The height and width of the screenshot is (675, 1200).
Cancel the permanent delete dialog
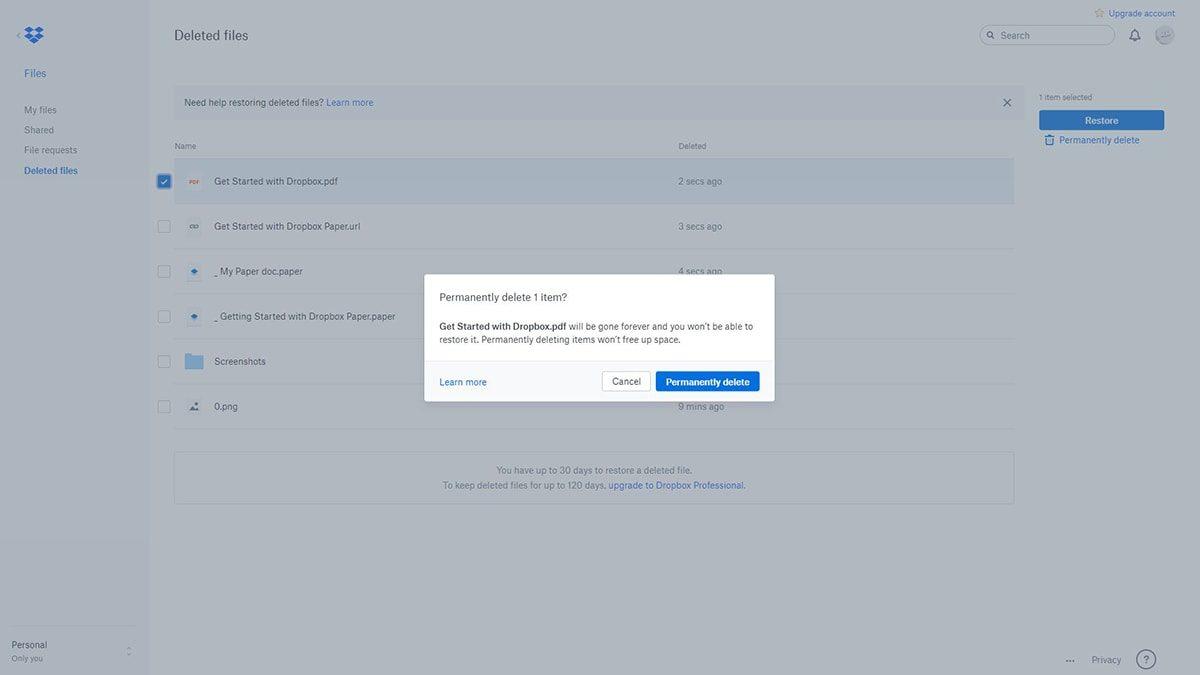point(626,379)
